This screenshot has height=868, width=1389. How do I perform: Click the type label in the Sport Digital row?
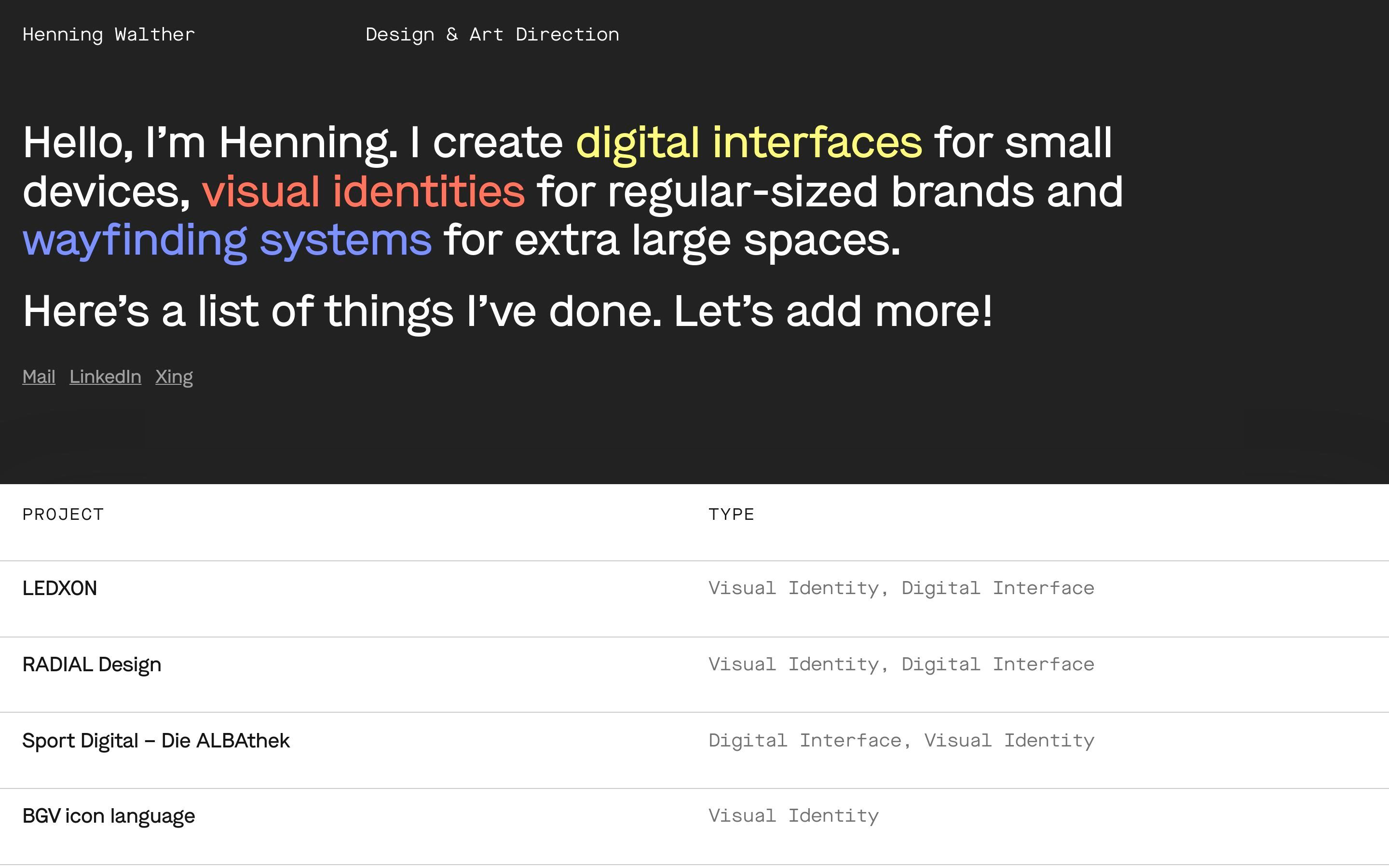[901, 741]
